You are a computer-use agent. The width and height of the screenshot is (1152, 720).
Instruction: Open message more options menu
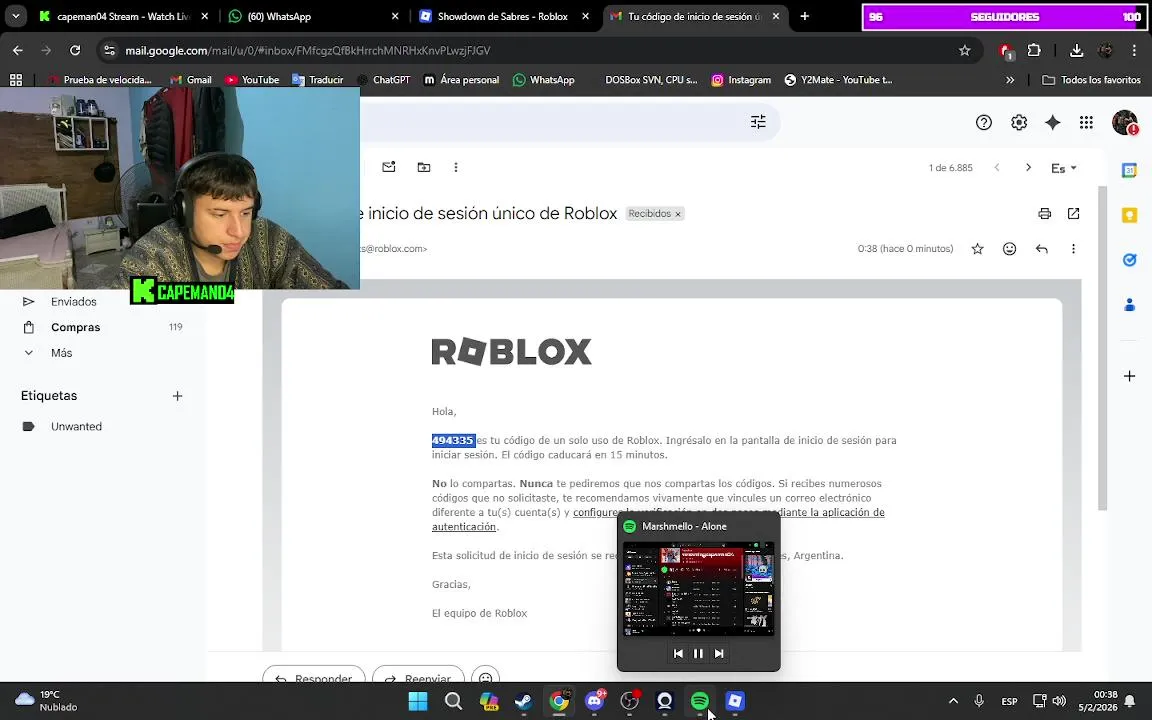(x=1073, y=249)
